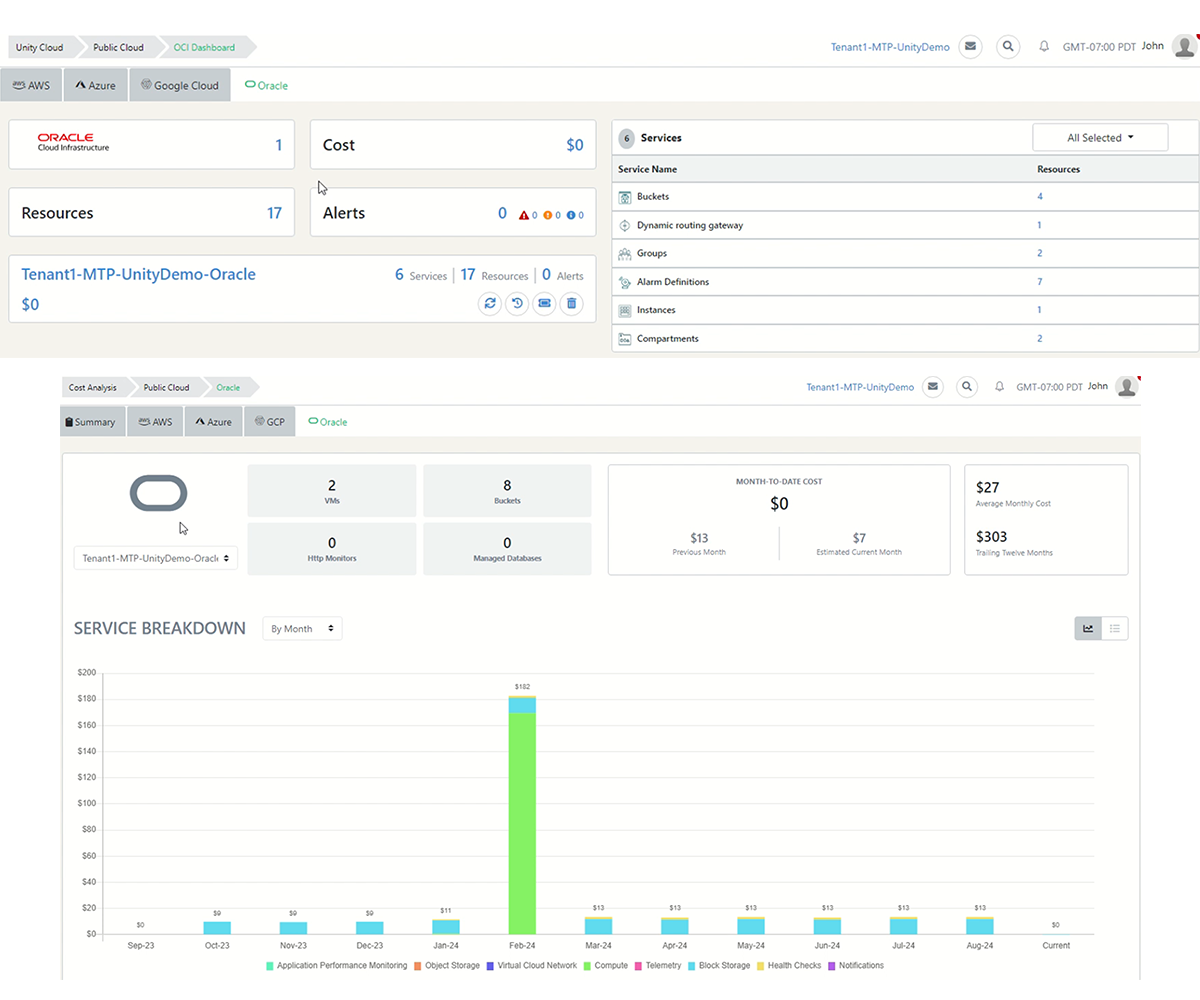Toggle the Compute legend swatch
Viewport: 1200px width, 1000px height.
(x=587, y=966)
